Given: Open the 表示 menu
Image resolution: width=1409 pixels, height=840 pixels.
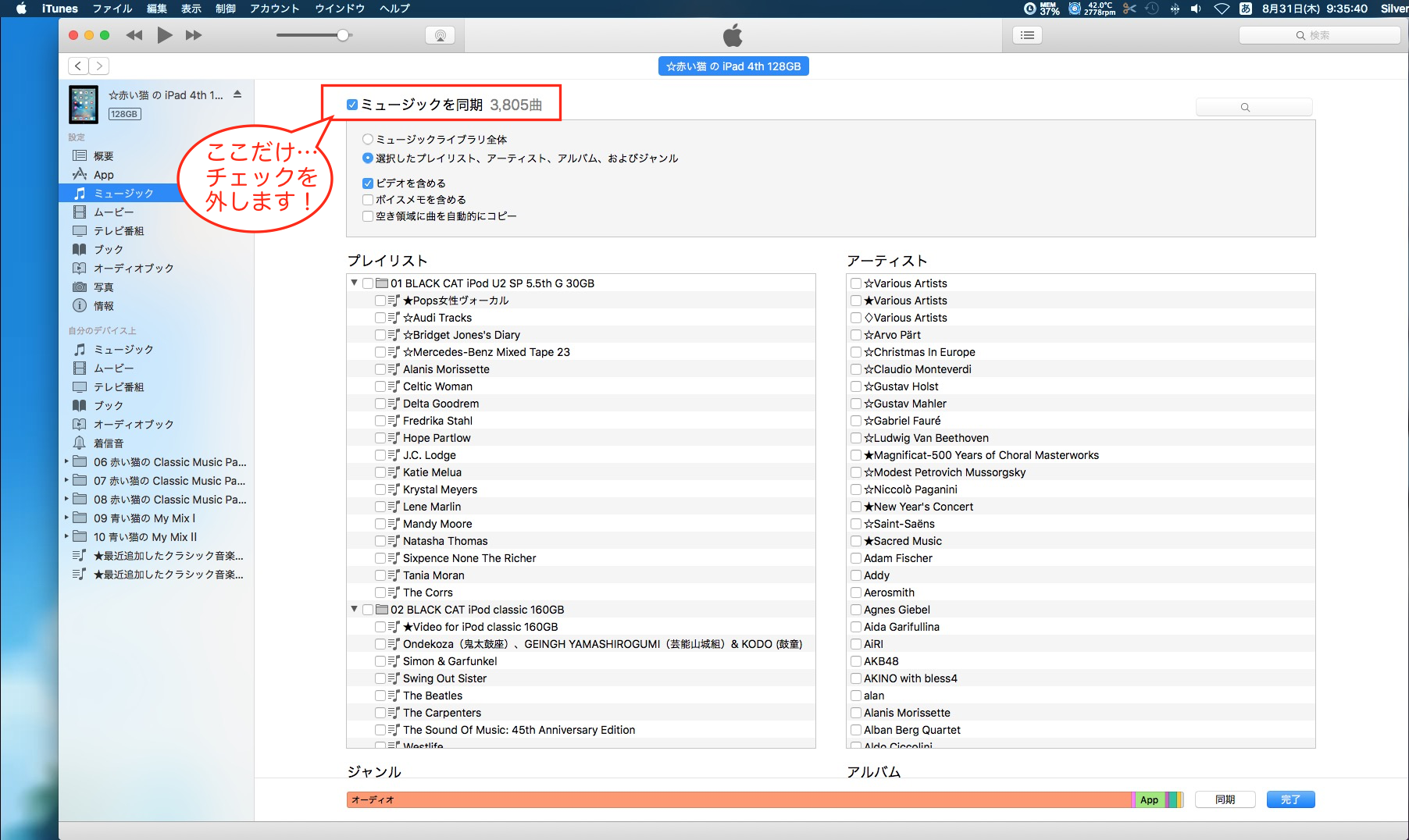Looking at the screenshot, I should point(191,9).
